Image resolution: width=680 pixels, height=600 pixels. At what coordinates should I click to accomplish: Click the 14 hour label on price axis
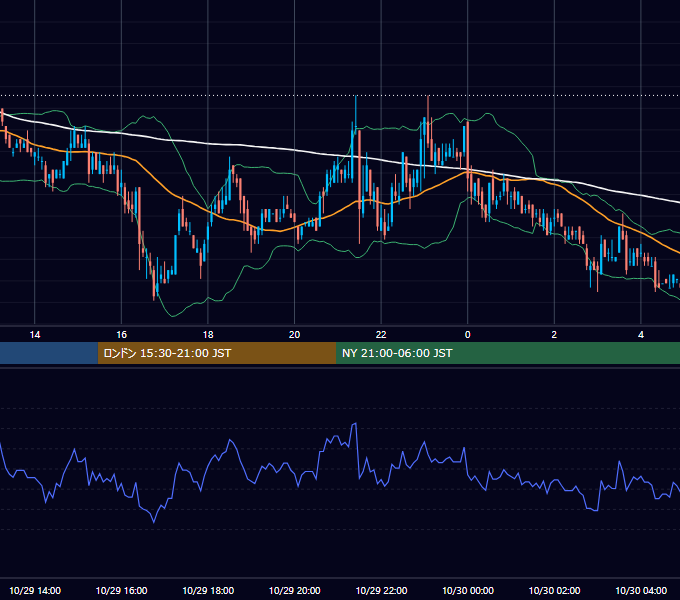[35, 335]
